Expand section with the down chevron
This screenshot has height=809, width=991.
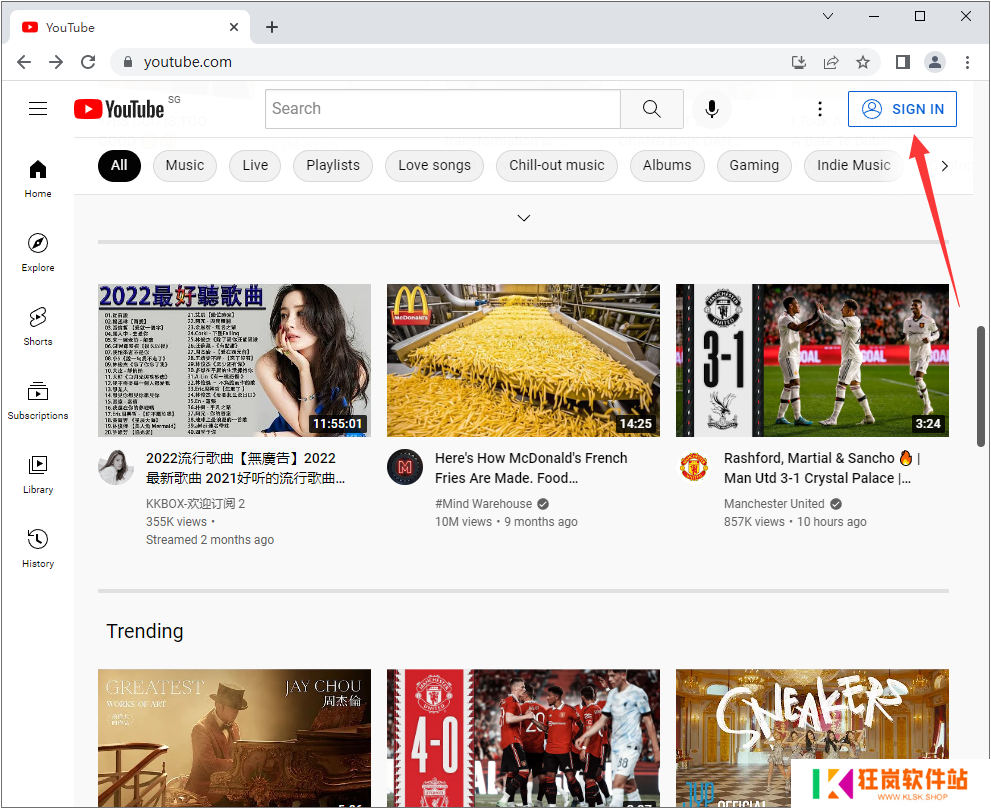pos(523,218)
